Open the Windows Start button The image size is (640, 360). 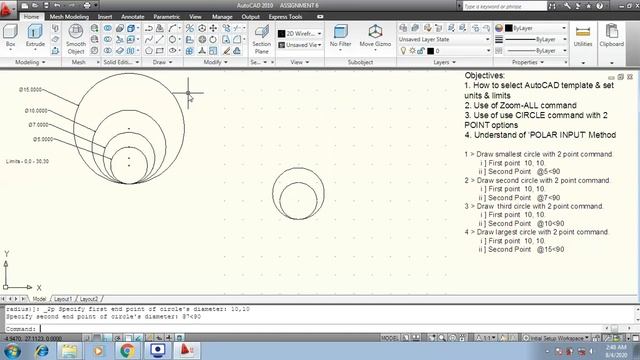pyautogui.click(x=12, y=351)
